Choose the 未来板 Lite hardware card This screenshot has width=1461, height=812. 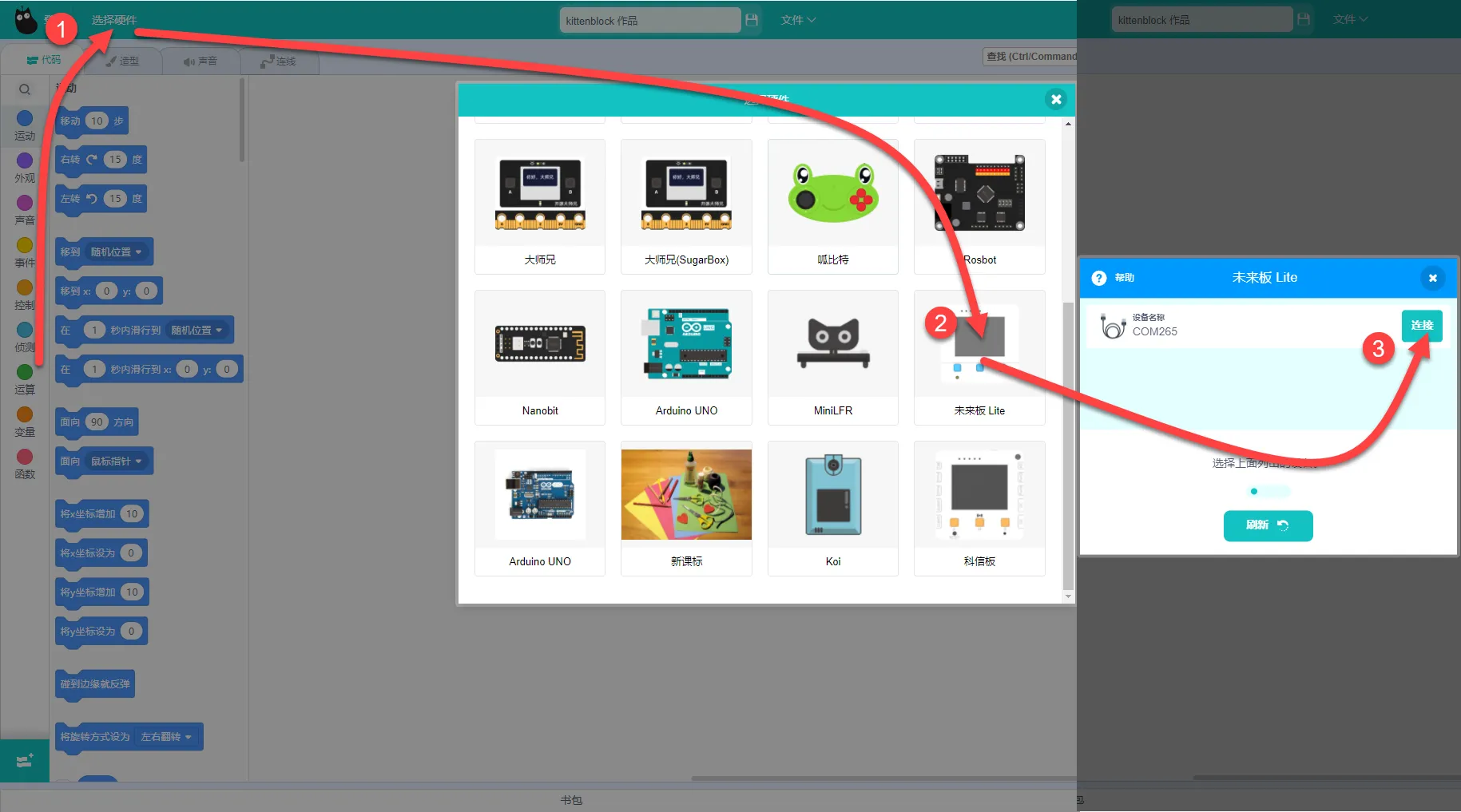coord(979,357)
